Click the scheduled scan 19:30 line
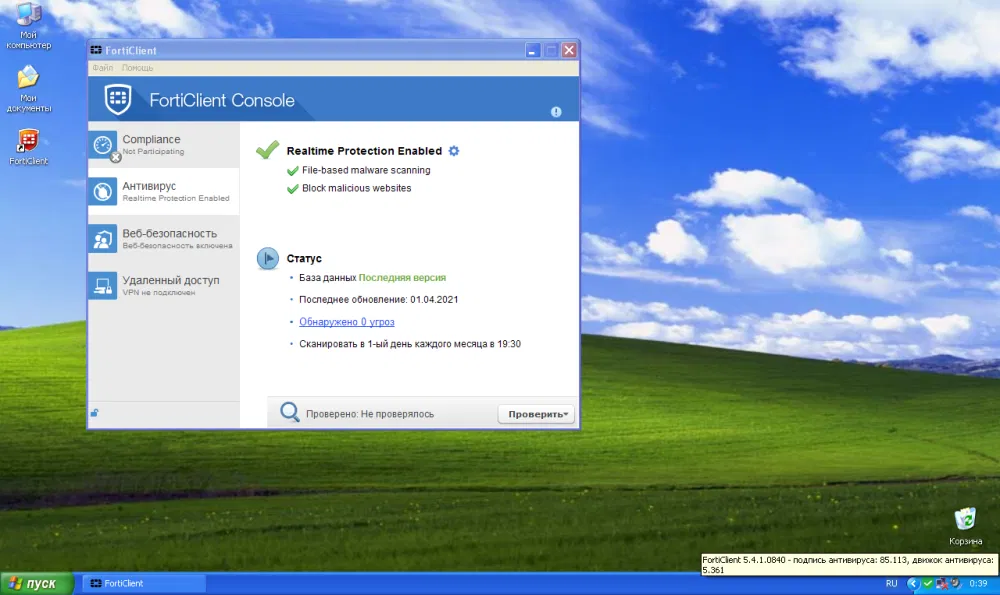 click(x=410, y=344)
